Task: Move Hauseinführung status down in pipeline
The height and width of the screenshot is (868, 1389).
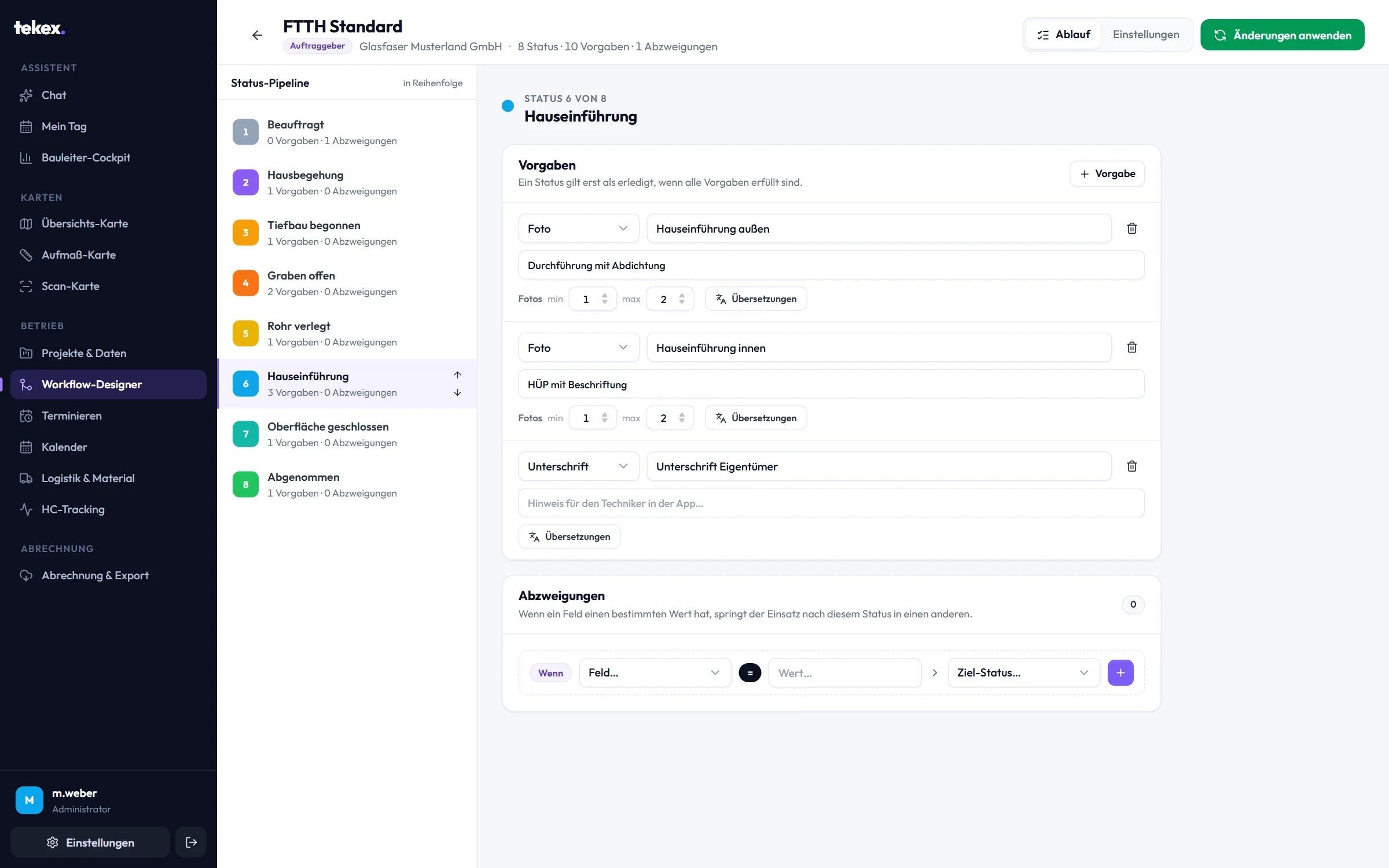Action: (457, 392)
